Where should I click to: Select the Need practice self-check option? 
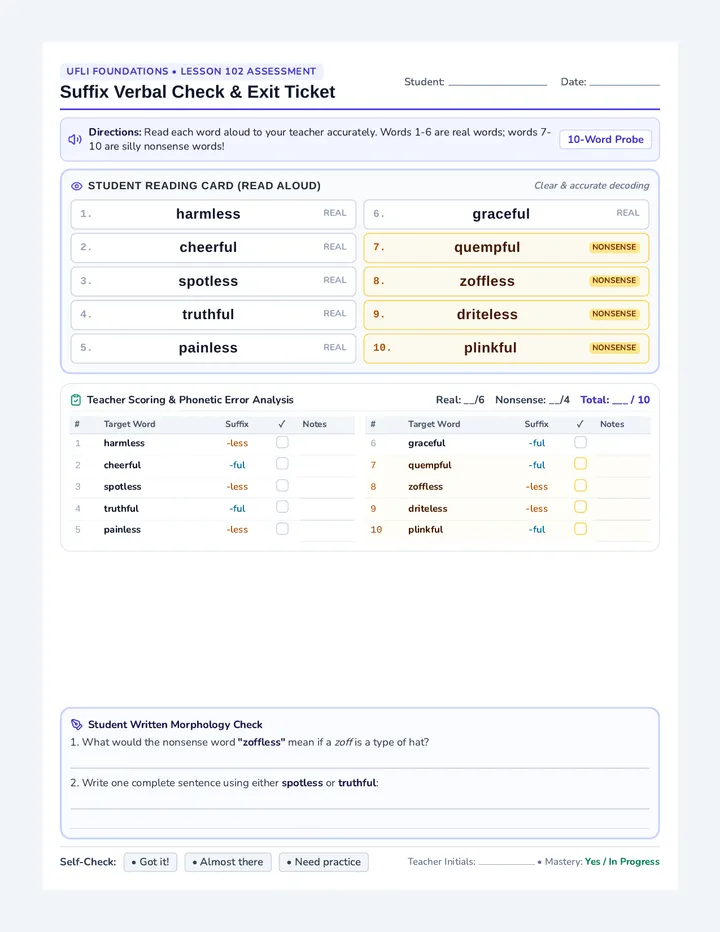click(x=323, y=862)
